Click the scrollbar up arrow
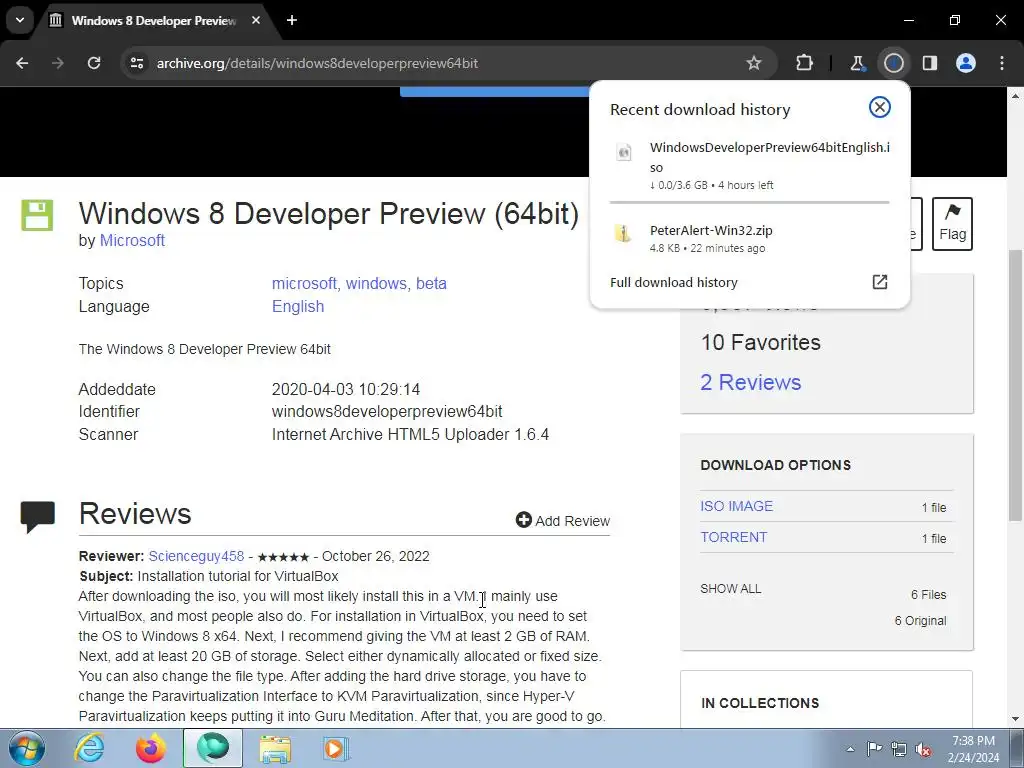 [x=1016, y=96]
